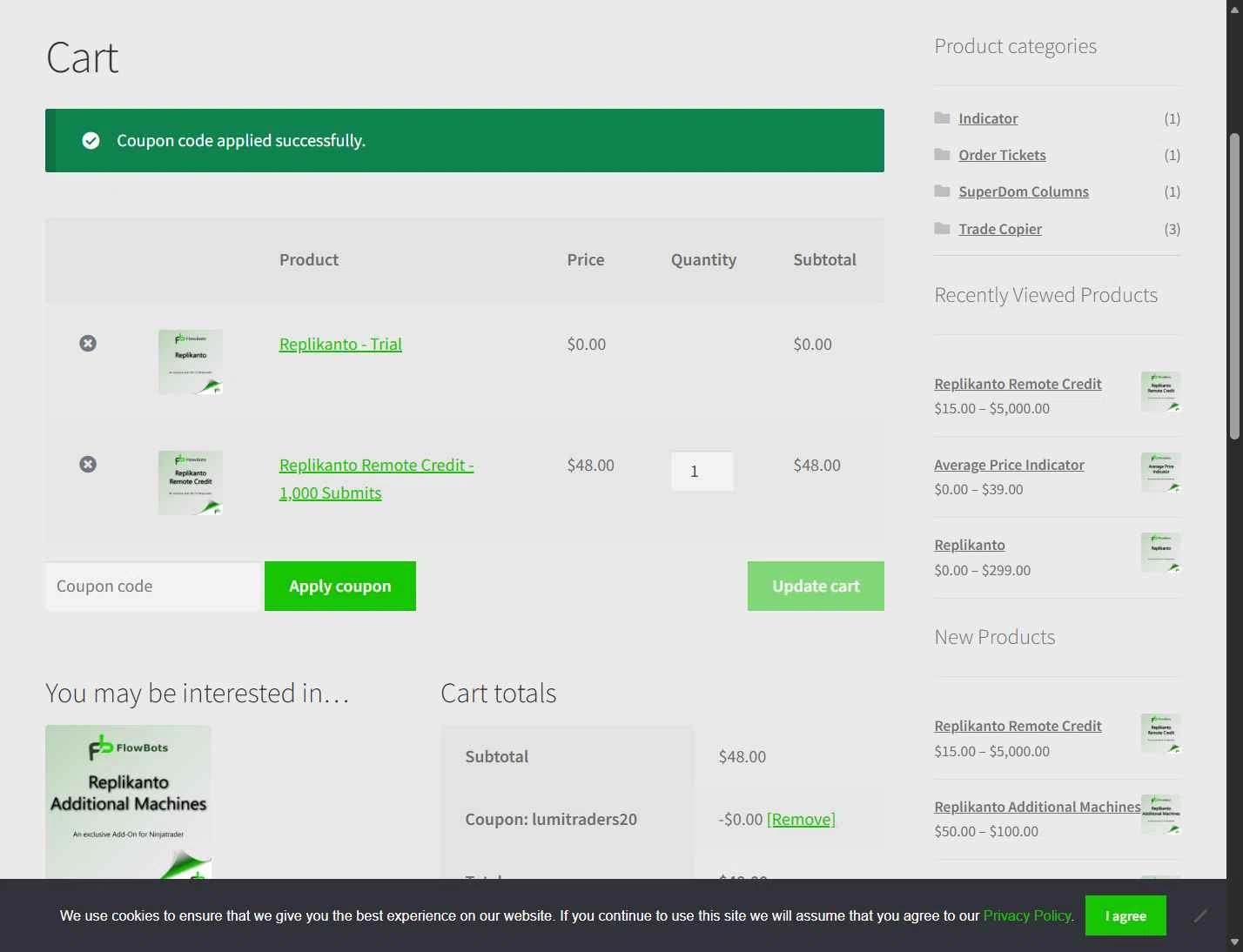Click the Trade Copier folder icon
The height and width of the screenshot is (952, 1243).
click(x=942, y=228)
